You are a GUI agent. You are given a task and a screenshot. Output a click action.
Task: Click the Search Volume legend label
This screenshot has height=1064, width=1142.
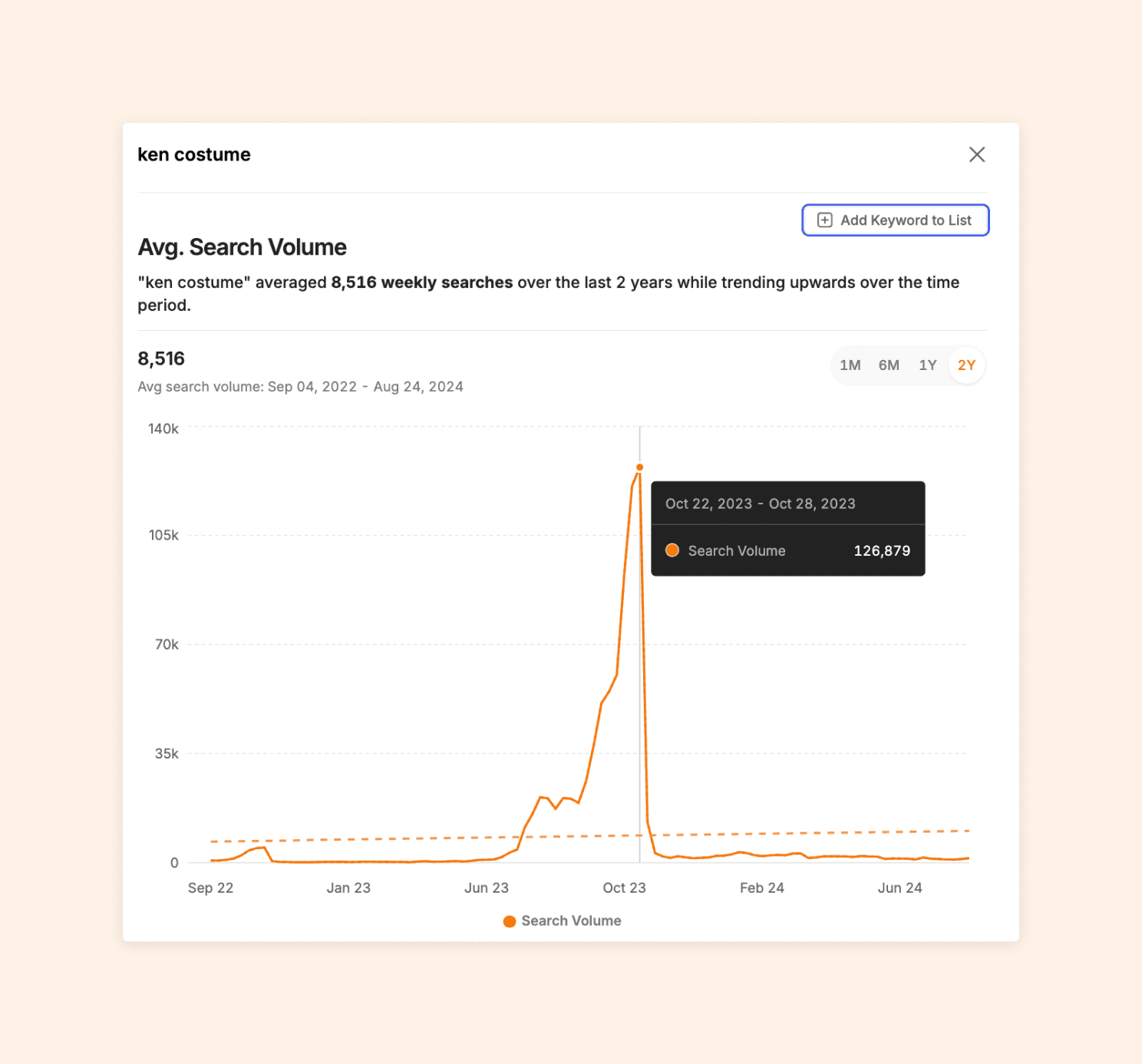571,920
